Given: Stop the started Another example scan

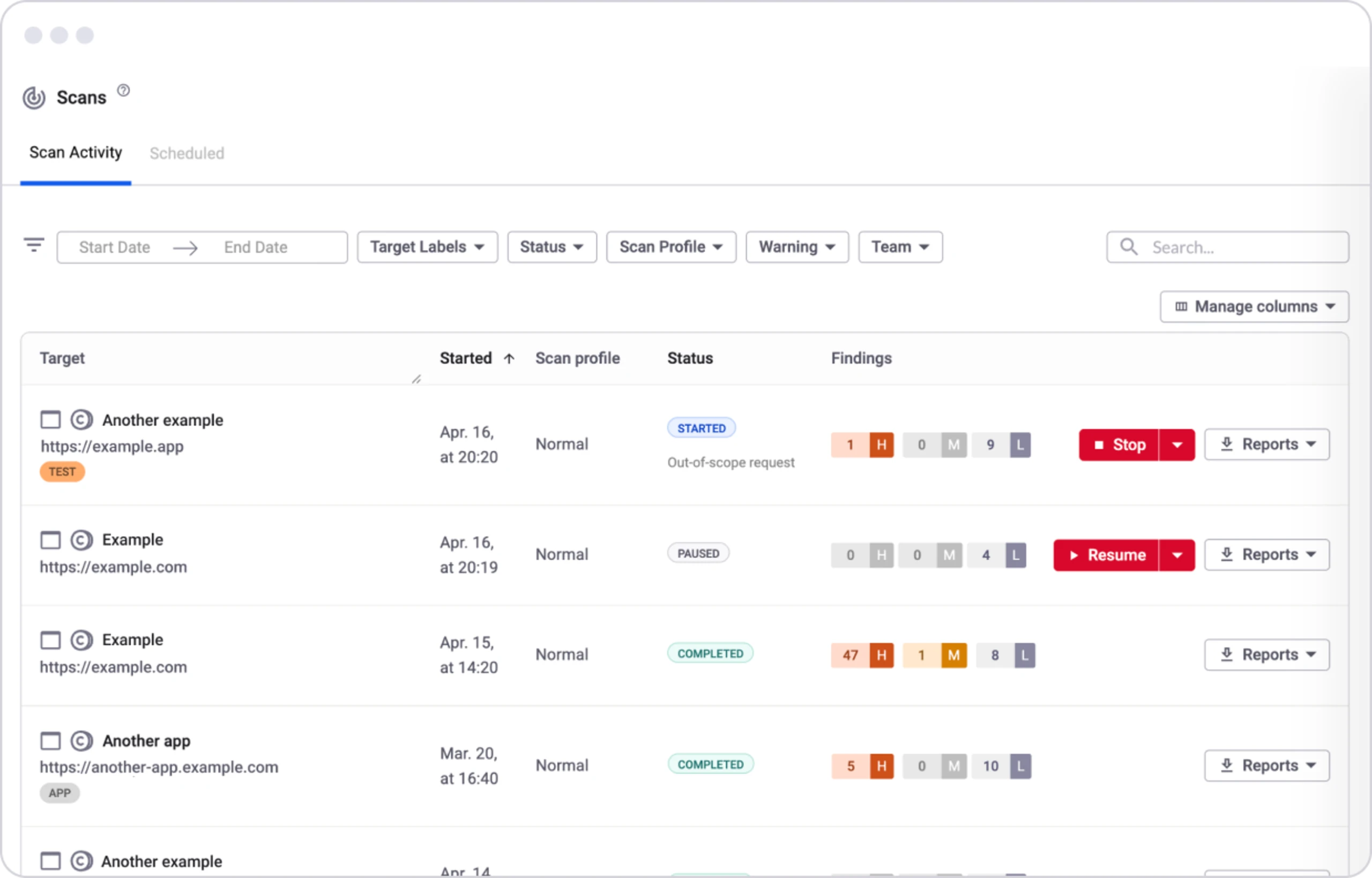Looking at the screenshot, I should coord(1119,445).
